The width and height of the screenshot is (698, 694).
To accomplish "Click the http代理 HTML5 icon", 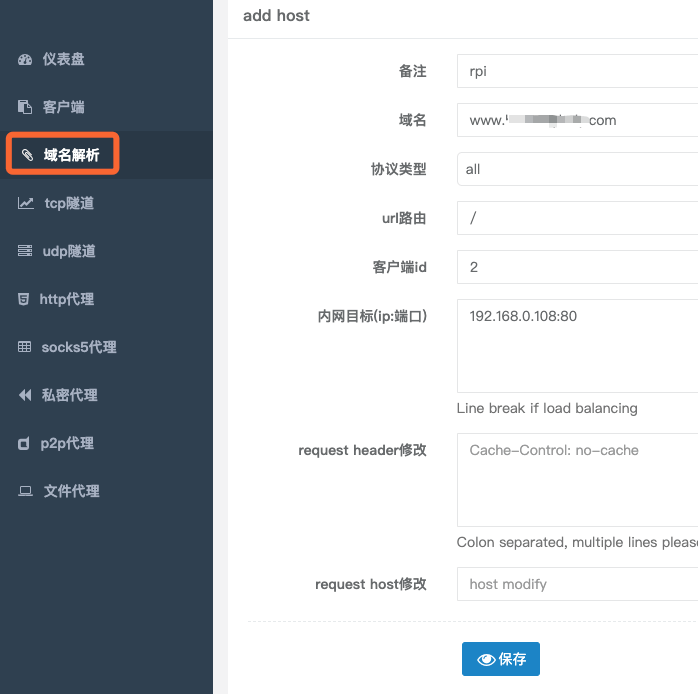I will [24, 300].
